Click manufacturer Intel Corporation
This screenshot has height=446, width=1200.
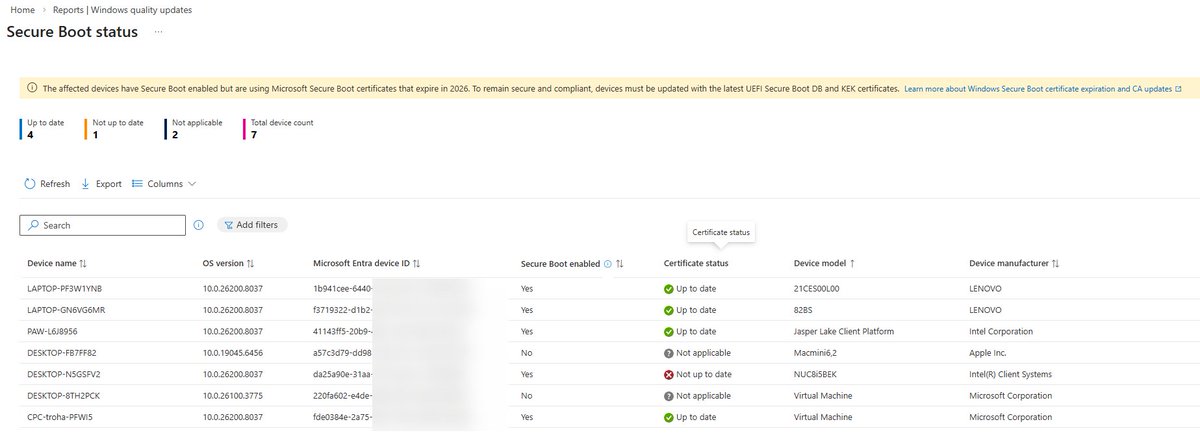coord(1001,331)
